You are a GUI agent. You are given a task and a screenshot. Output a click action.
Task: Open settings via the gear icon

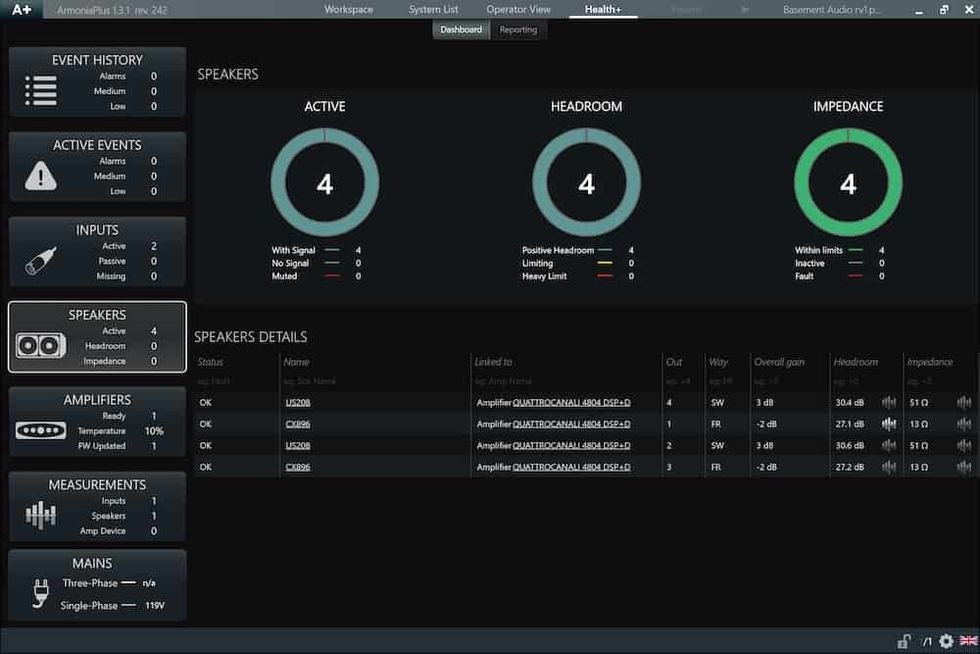pyautogui.click(x=946, y=641)
